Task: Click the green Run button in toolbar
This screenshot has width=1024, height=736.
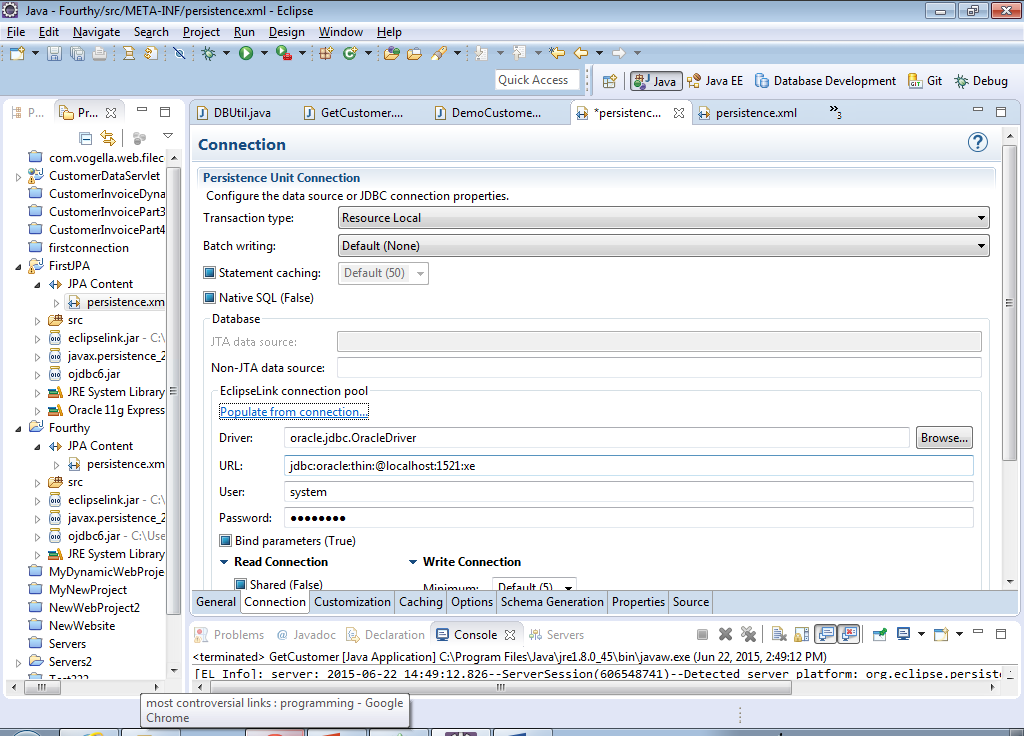Action: pyautogui.click(x=246, y=53)
